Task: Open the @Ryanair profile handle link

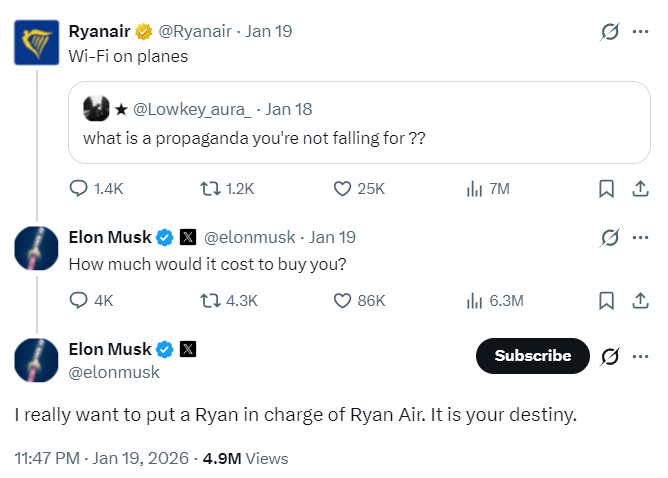Action: click(x=196, y=31)
